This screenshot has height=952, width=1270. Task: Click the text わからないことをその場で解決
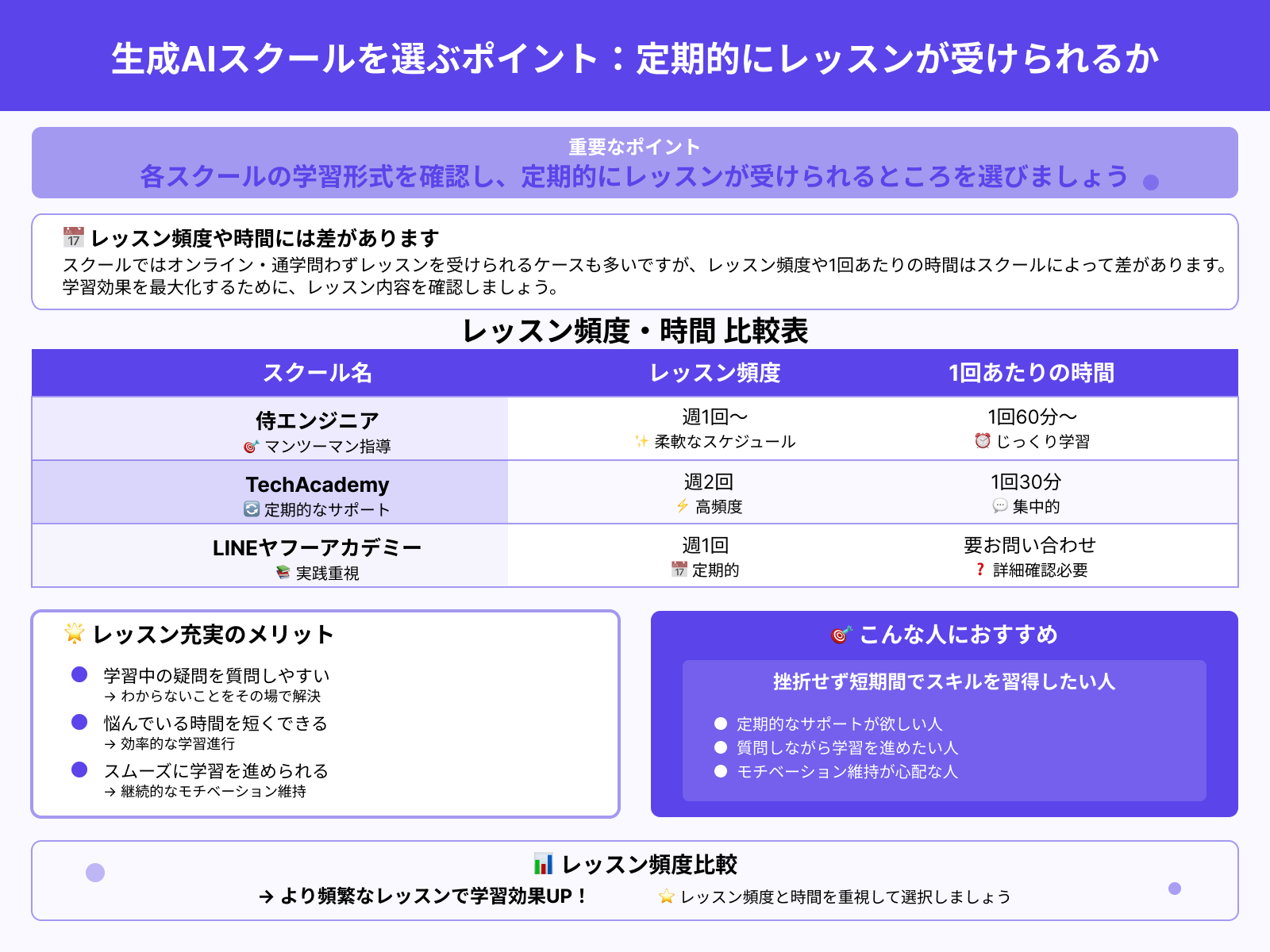click(221, 696)
